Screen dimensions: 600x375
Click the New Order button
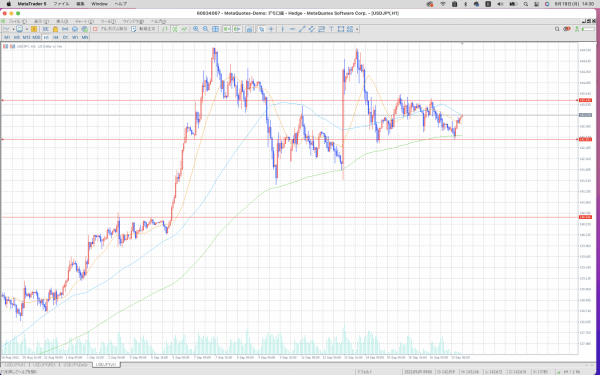143,29
